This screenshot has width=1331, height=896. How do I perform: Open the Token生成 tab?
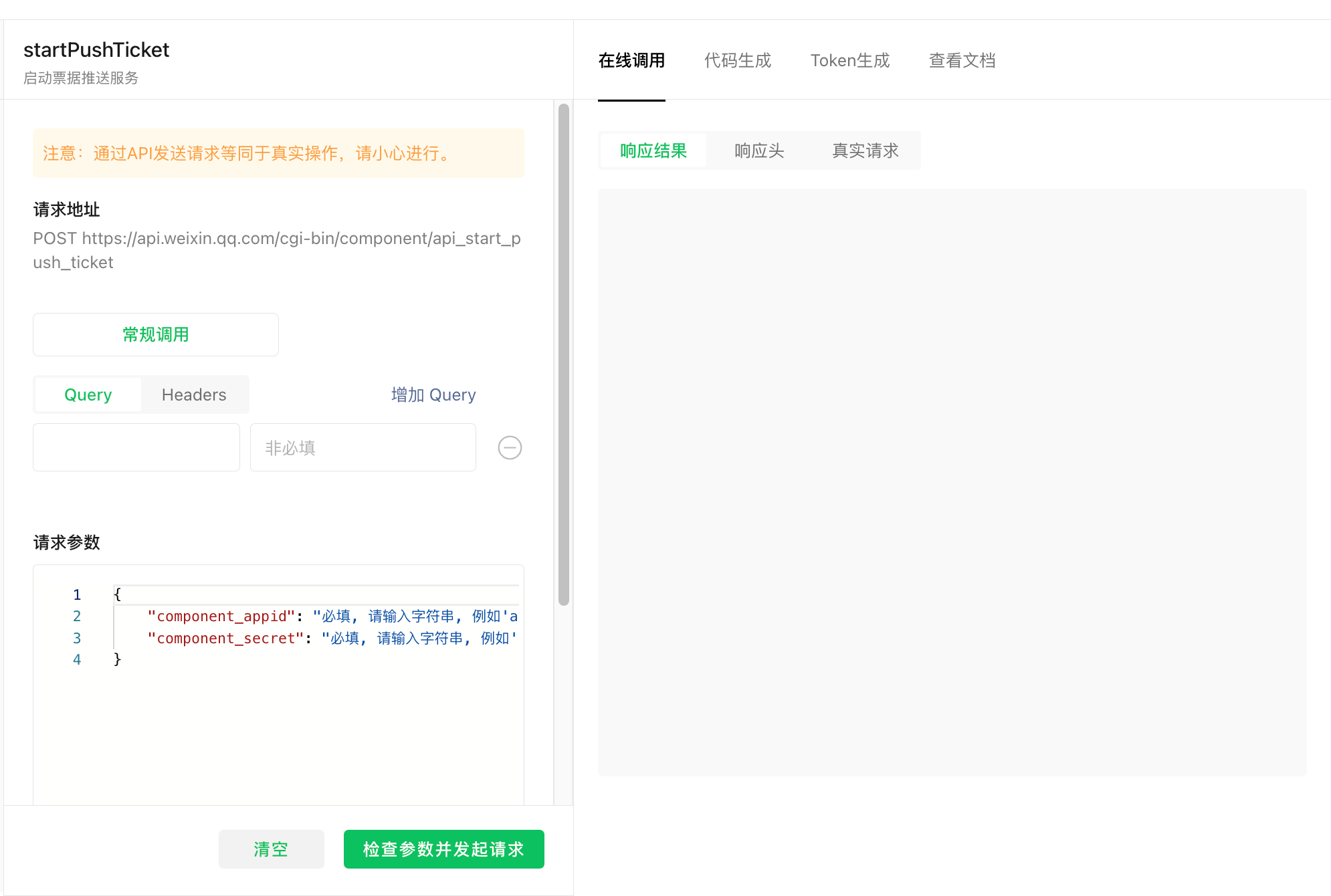tap(849, 61)
